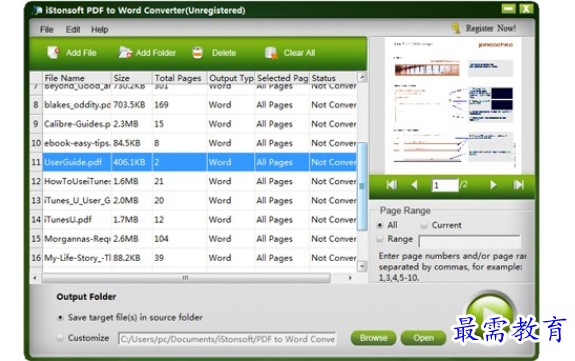
Task: Click the Add Folder label
Action: point(156,53)
